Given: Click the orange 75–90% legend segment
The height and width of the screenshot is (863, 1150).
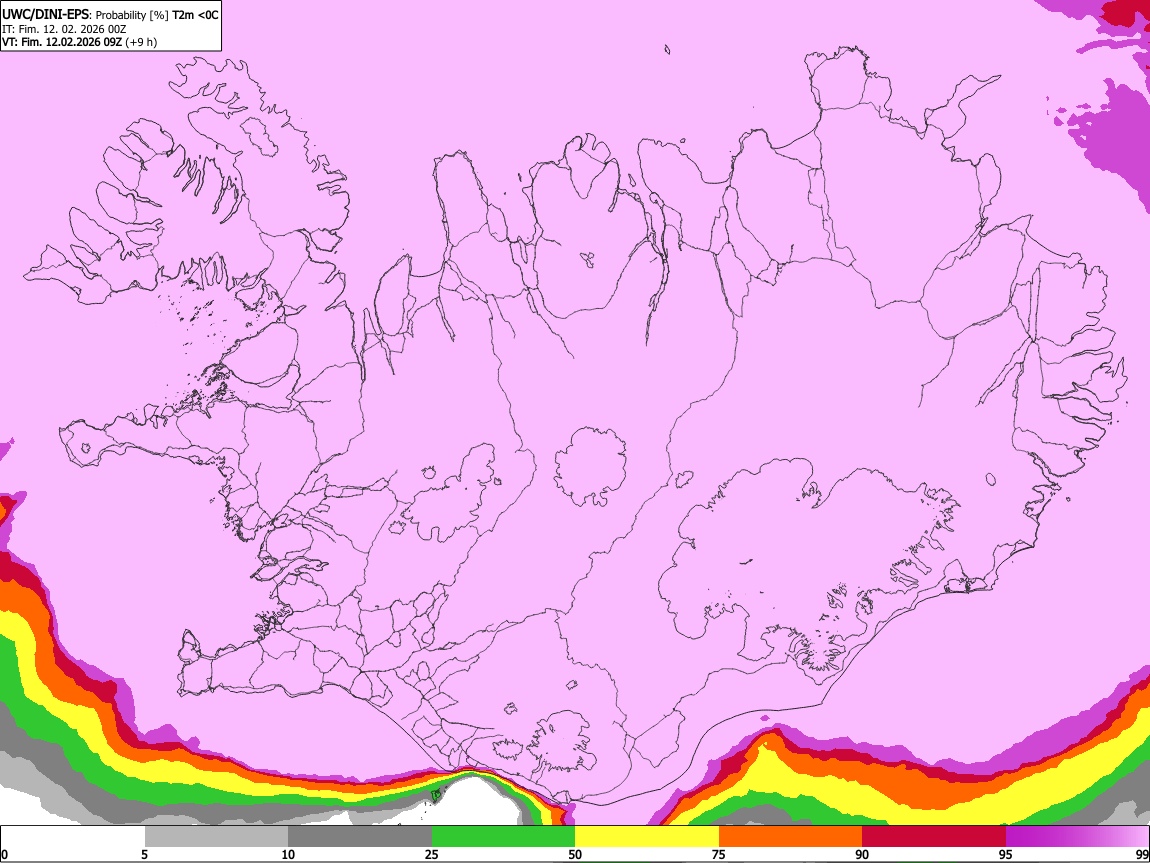Looking at the screenshot, I should [x=790, y=836].
